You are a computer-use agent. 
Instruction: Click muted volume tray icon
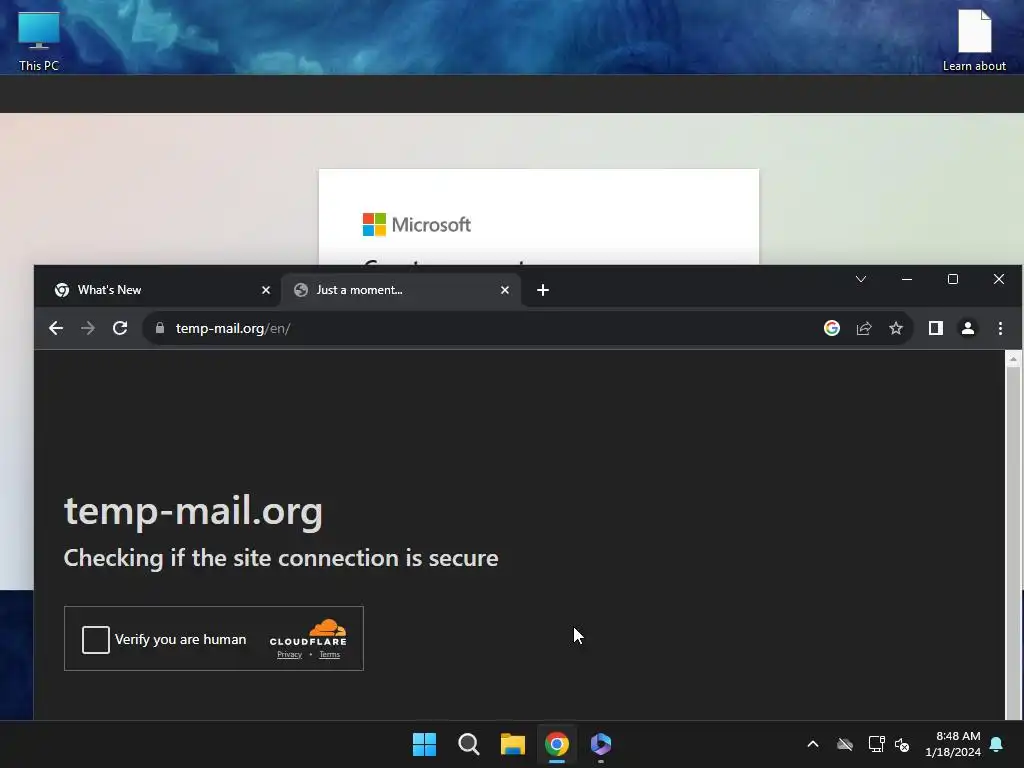[x=902, y=744]
